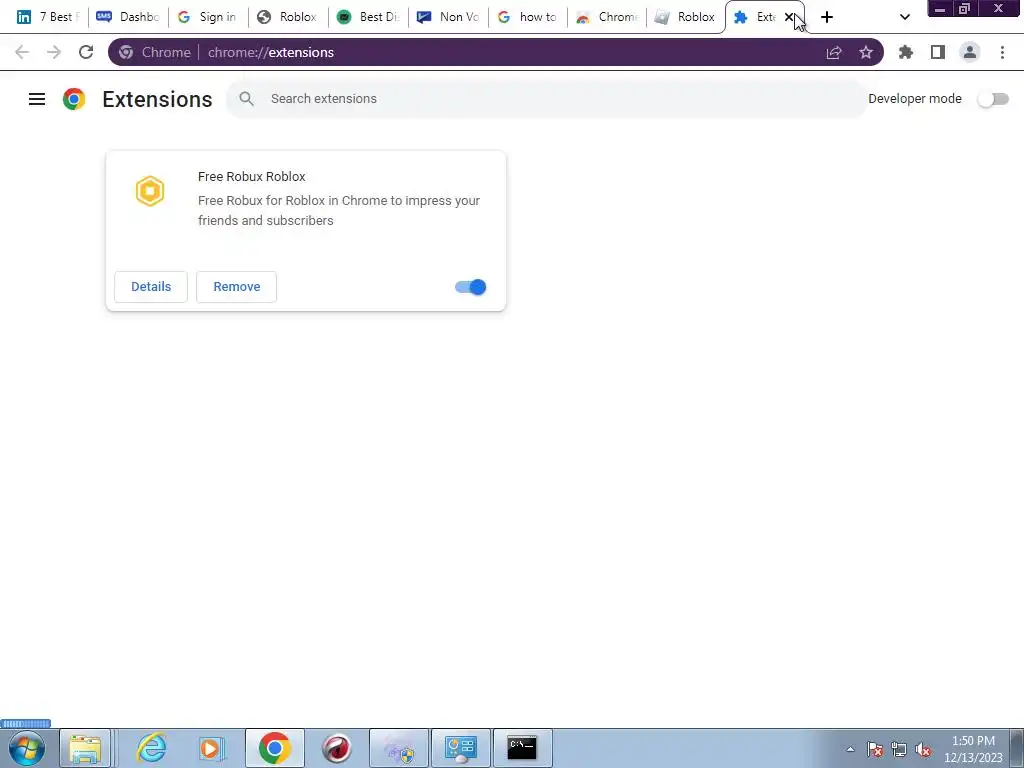Image resolution: width=1024 pixels, height=768 pixels.
Task: Click the muted volume tray icon
Action: tap(923, 749)
